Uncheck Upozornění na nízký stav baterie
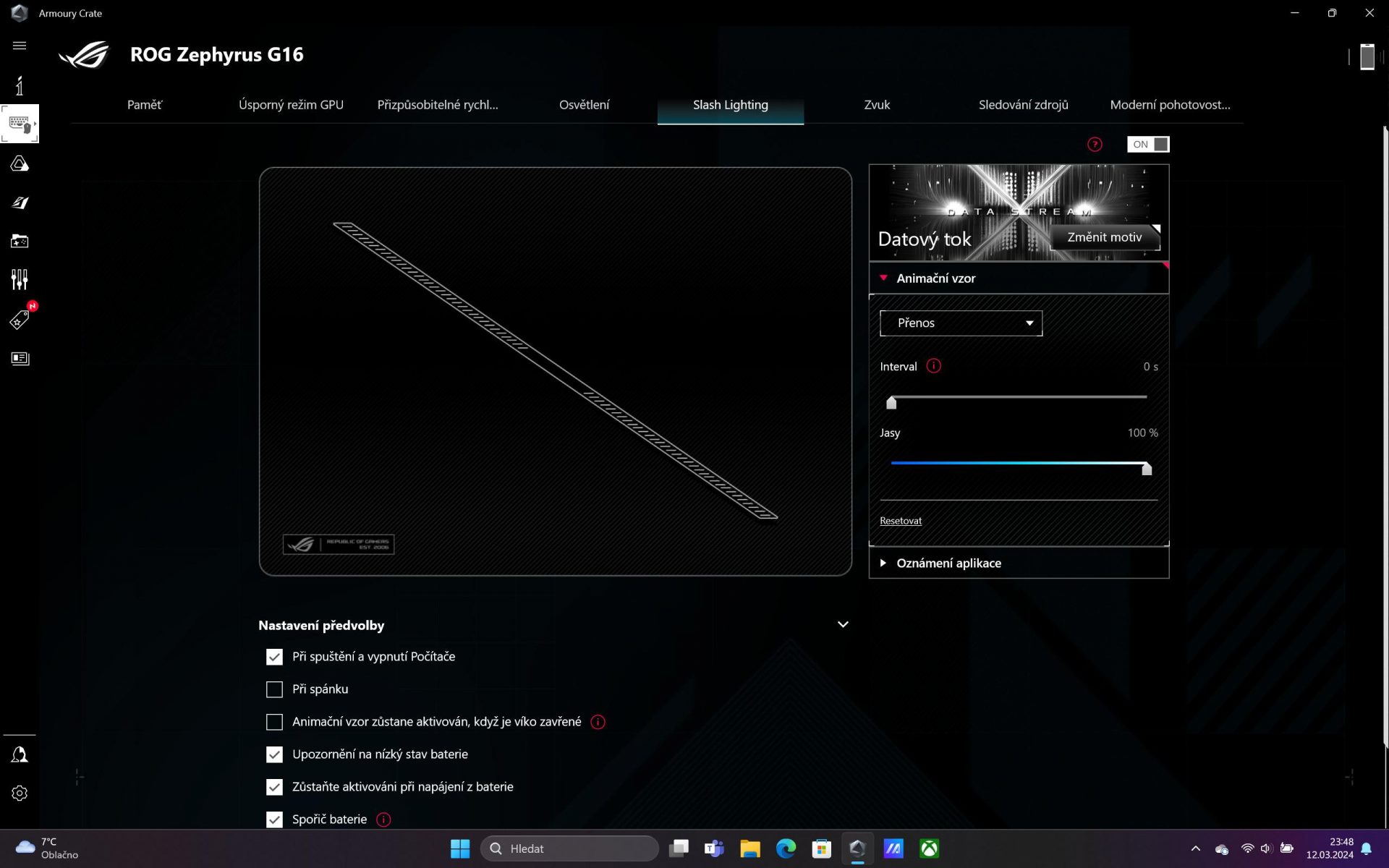The height and width of the screenshot is (868, 1389). coord(274,754)
